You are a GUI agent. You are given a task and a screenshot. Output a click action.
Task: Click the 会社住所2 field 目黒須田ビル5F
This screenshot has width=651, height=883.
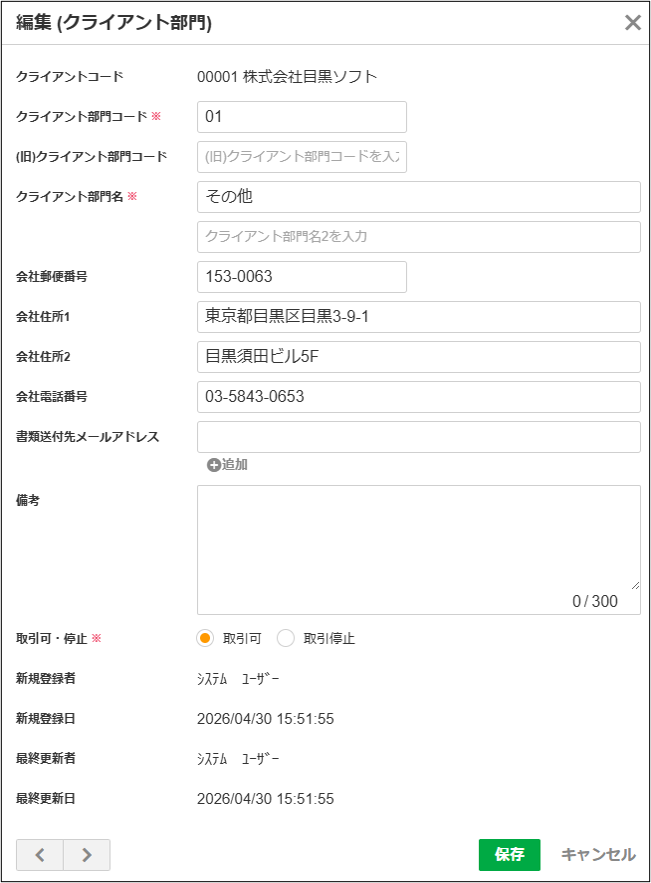coord(419,357)
